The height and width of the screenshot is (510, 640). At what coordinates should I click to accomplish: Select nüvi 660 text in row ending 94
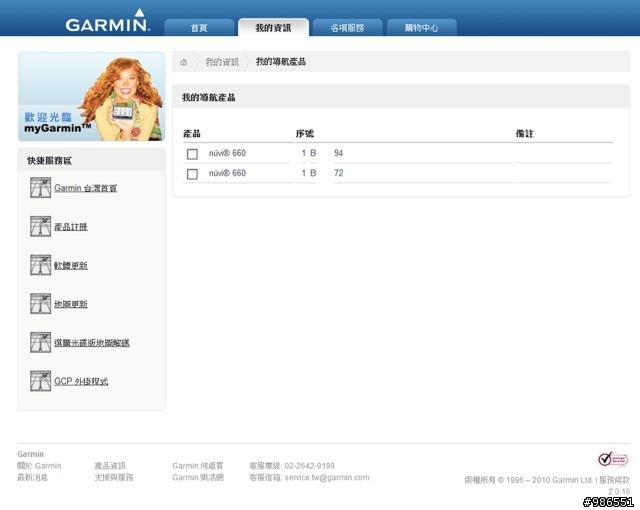[x=227, y=153]
